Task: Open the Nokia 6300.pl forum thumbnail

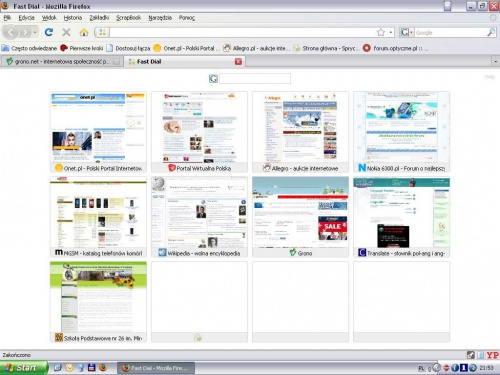Action: (x=401, y=132)
